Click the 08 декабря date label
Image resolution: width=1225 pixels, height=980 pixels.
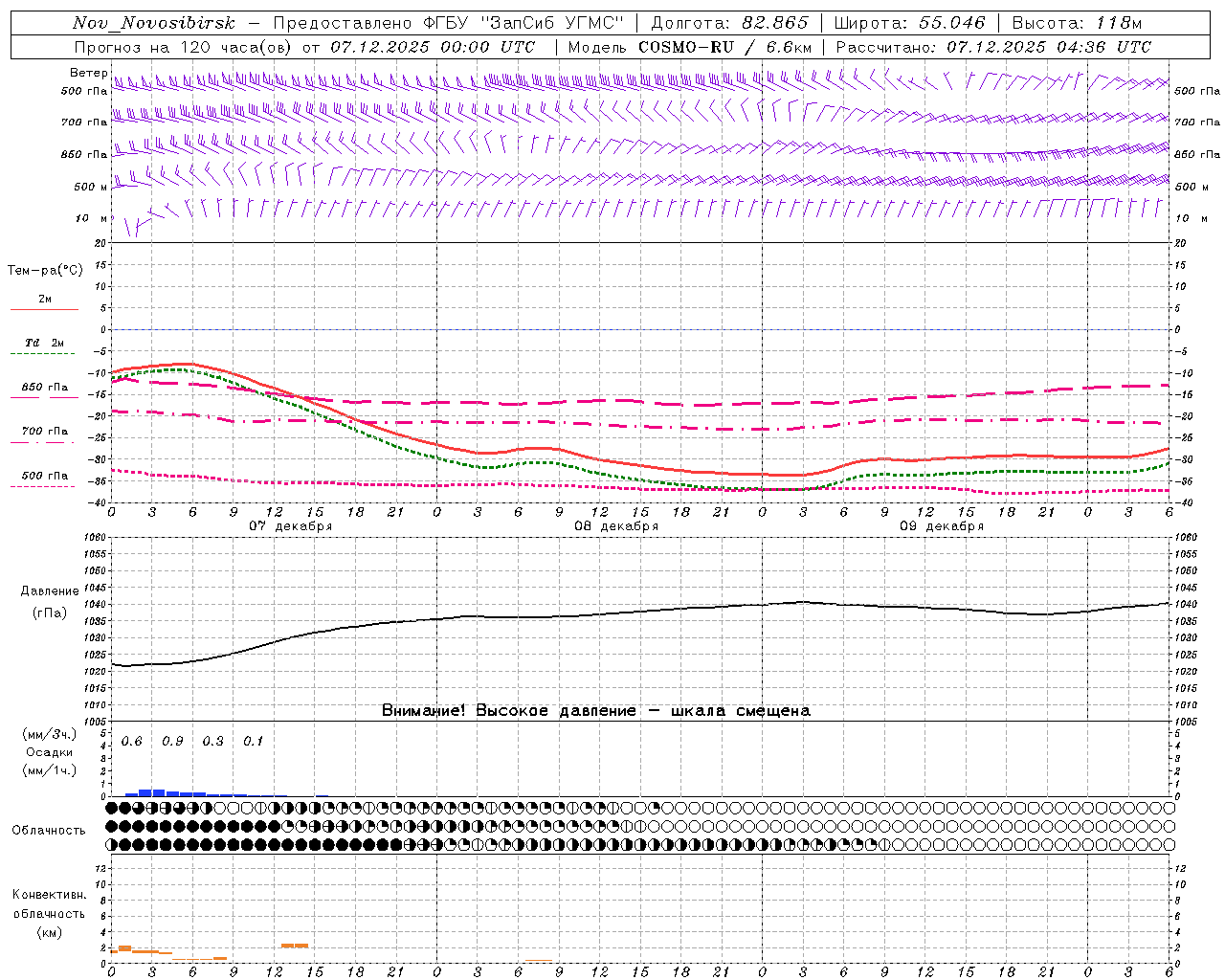point(616,526)
